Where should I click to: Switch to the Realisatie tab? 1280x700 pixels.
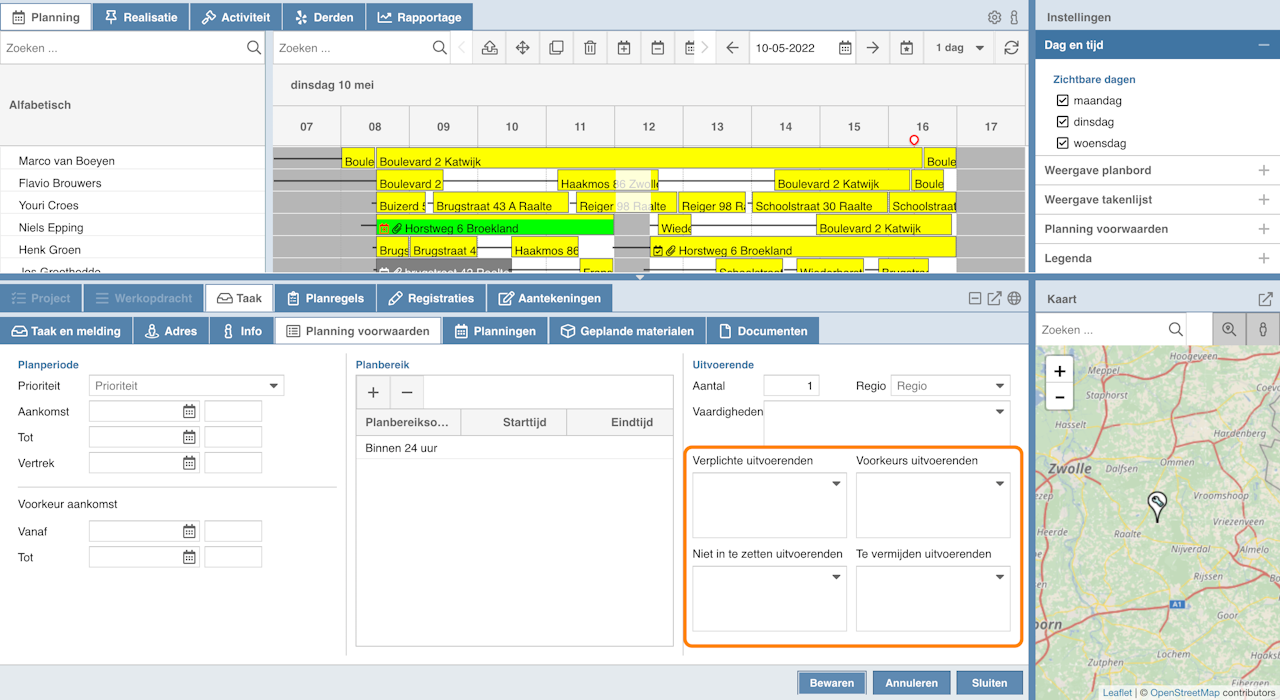pos(140,17)
